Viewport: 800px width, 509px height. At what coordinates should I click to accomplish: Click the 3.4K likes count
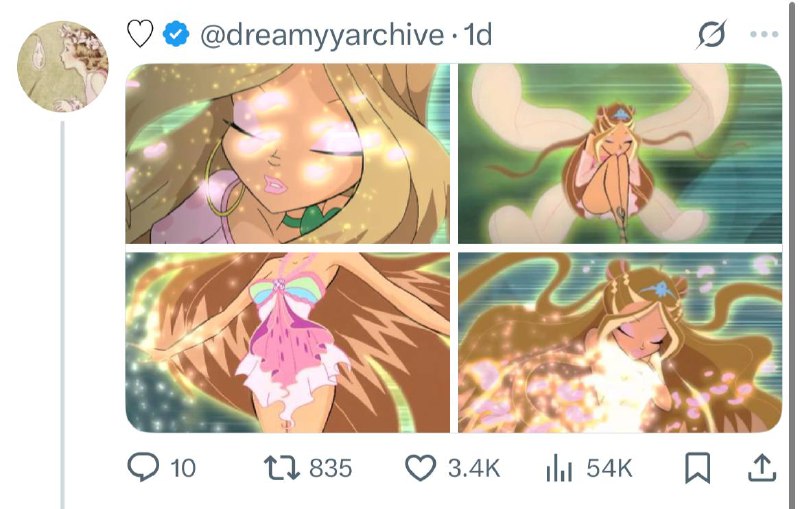474,468
